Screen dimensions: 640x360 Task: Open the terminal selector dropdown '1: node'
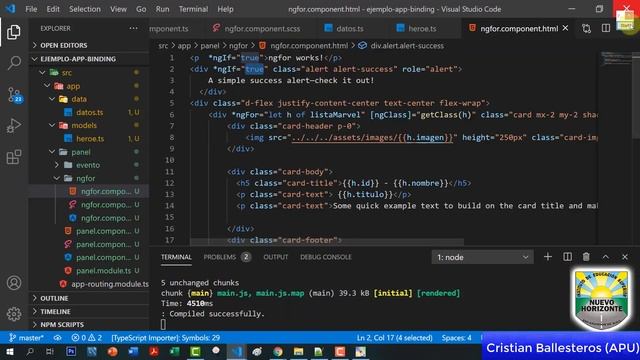(482, 257)
